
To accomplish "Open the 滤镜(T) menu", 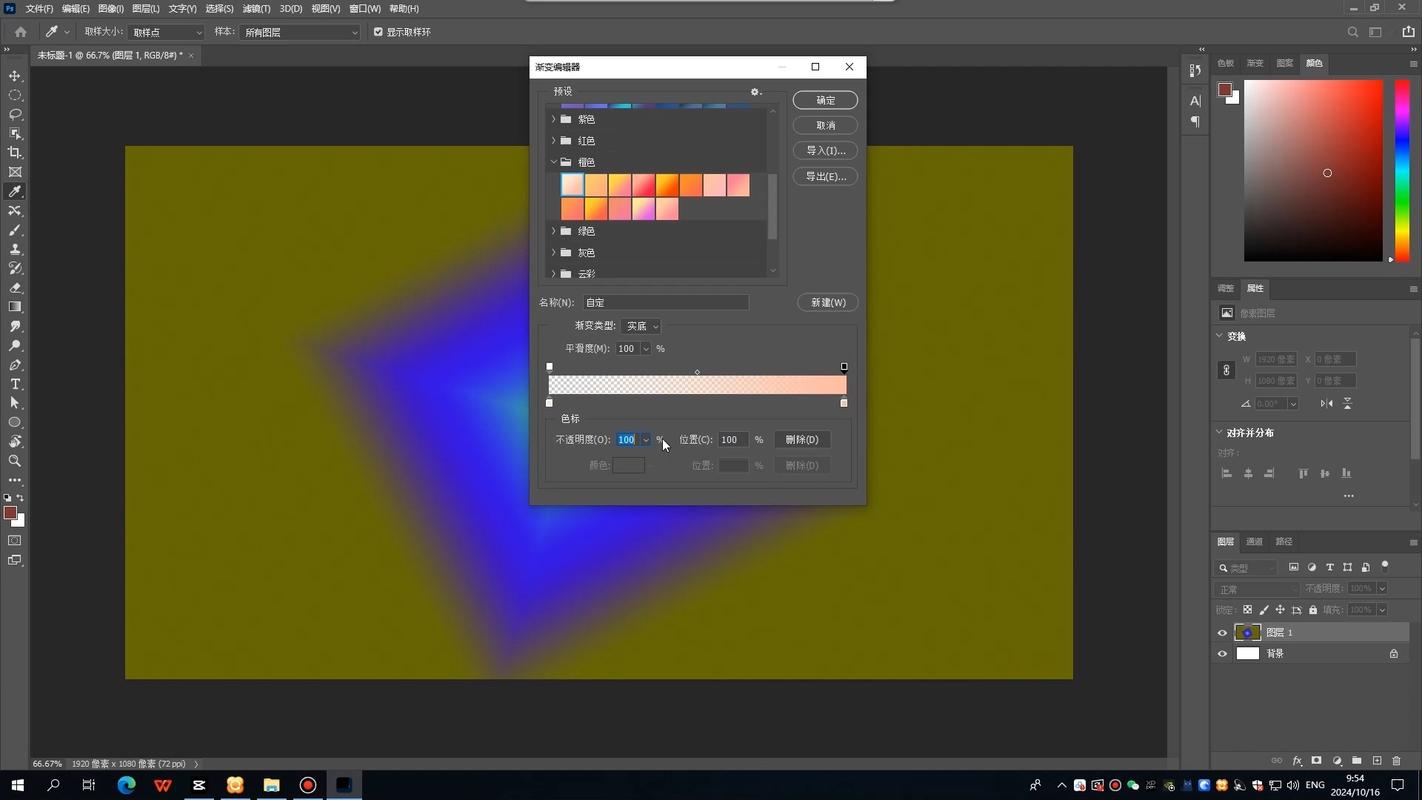I will 256,9.
